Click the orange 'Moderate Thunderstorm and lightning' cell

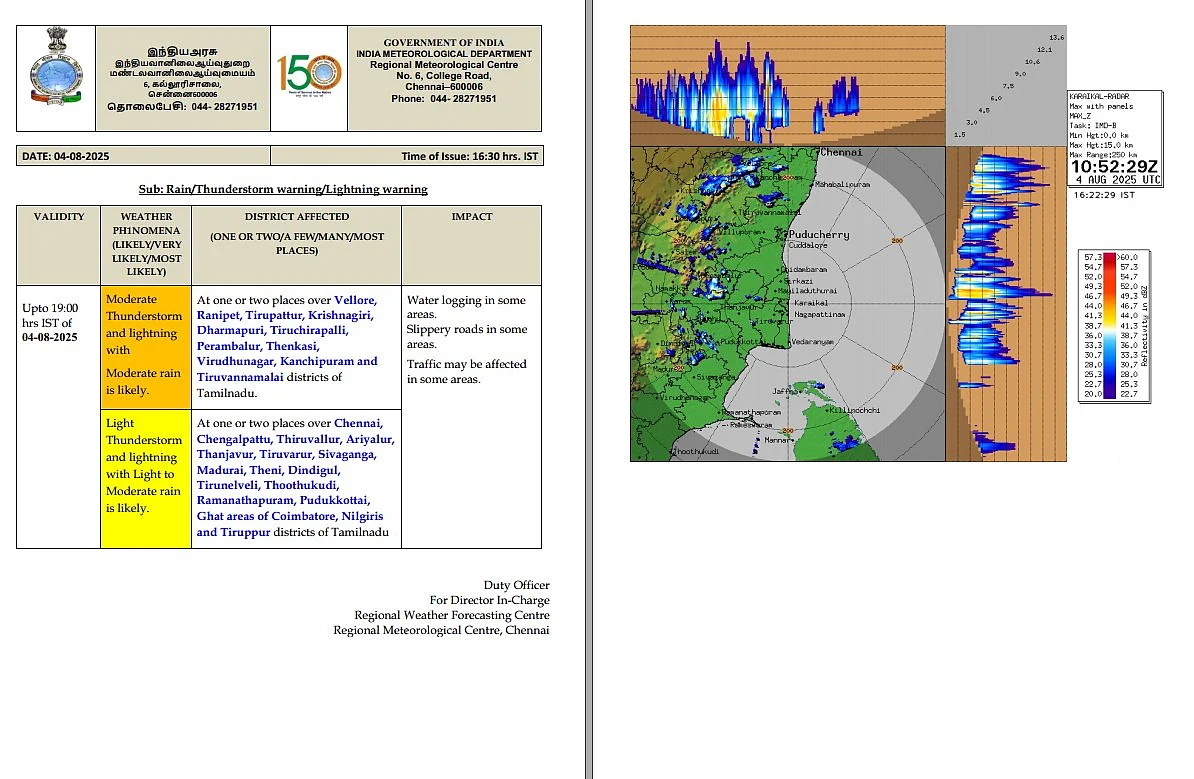pyautogui.click(x=145, y=347)
